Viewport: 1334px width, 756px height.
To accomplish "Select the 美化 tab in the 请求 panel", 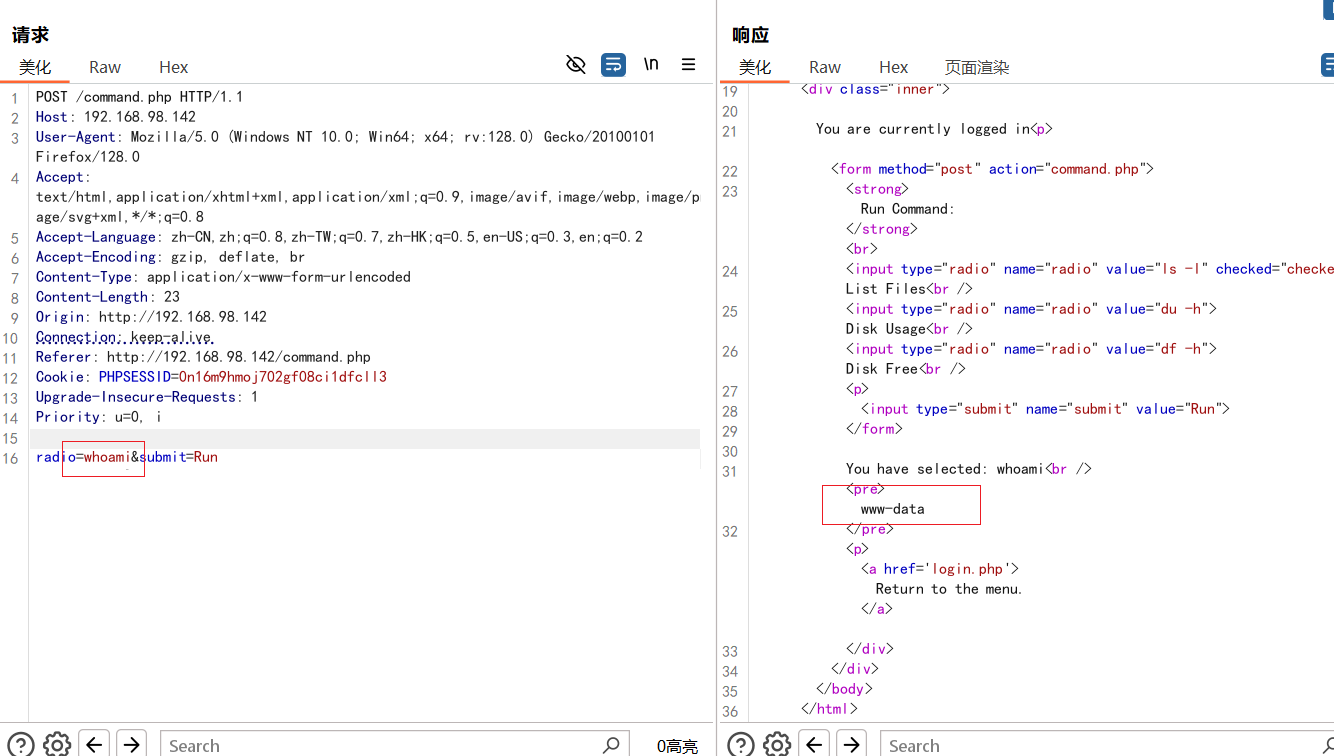I will (x=35, y=67).
